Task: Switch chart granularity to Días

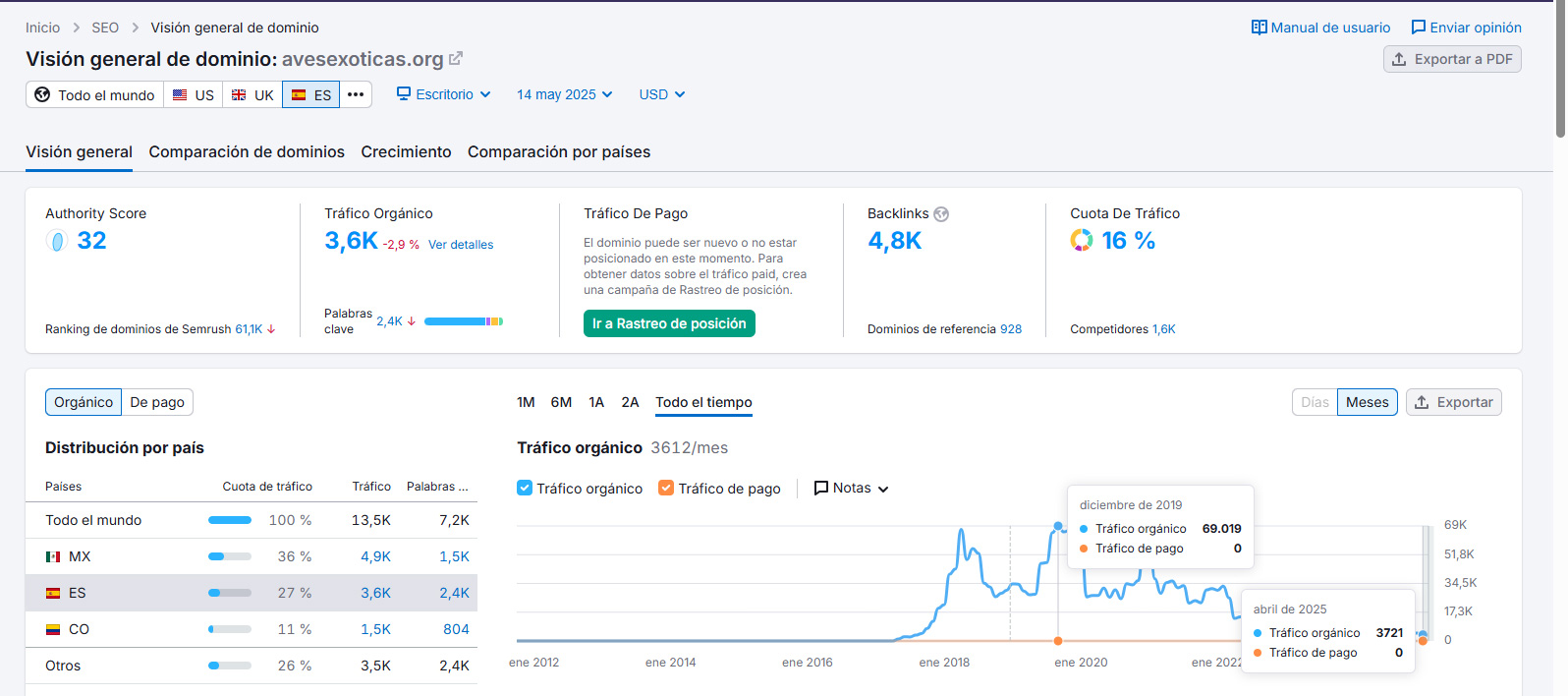Action: [1315, 402]
